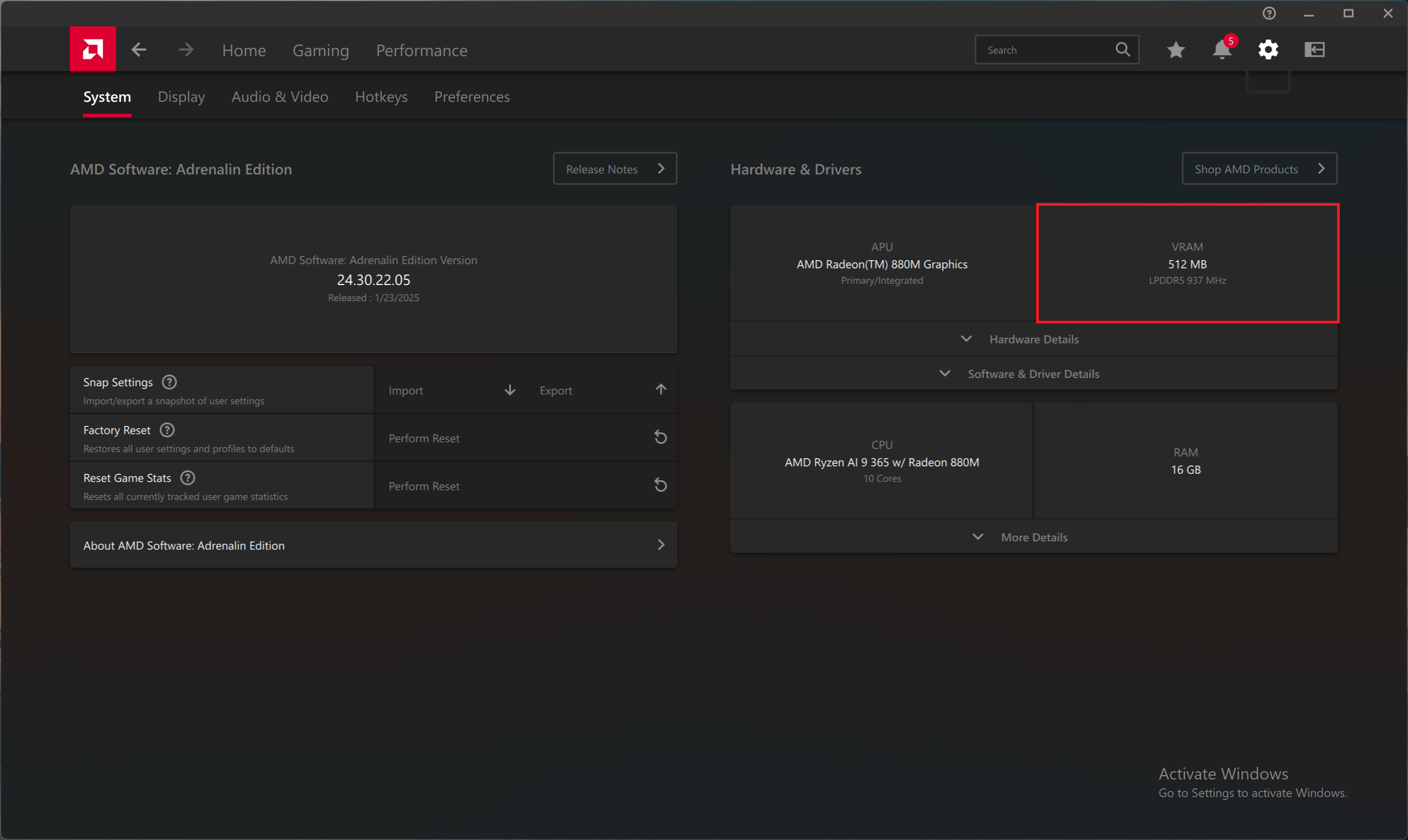Image resolution: width=1408 pixels, height=840 pixels.
Task: Click Import snap settings
Action: [451, 390]
